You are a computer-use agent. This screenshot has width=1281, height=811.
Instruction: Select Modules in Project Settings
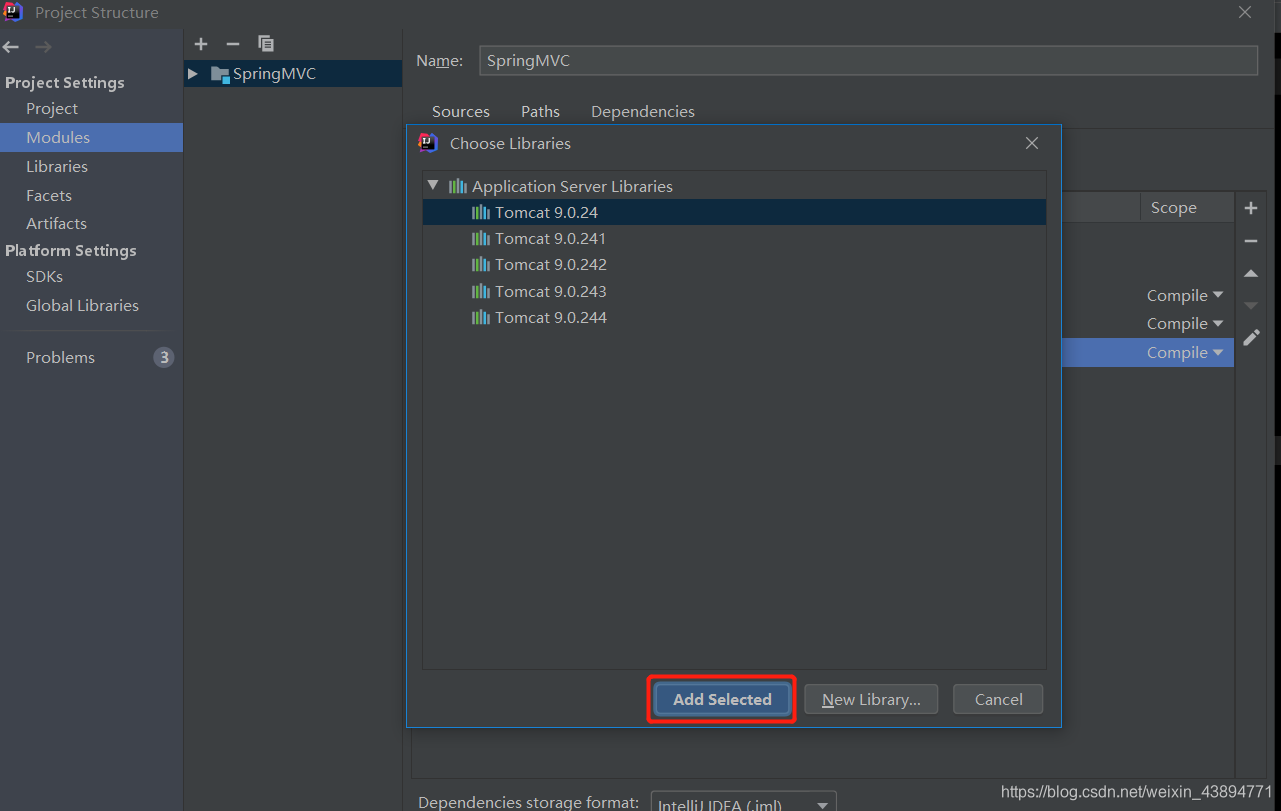(x=91, y=138)
